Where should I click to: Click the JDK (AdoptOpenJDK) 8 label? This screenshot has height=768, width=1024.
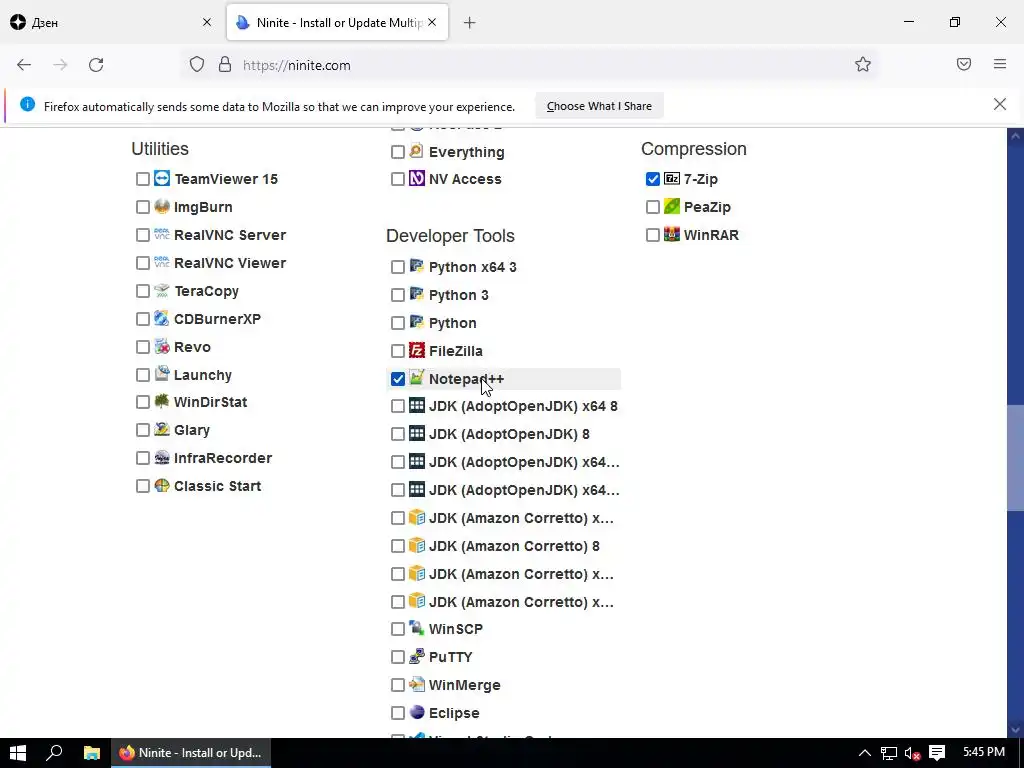click(509, 434)
